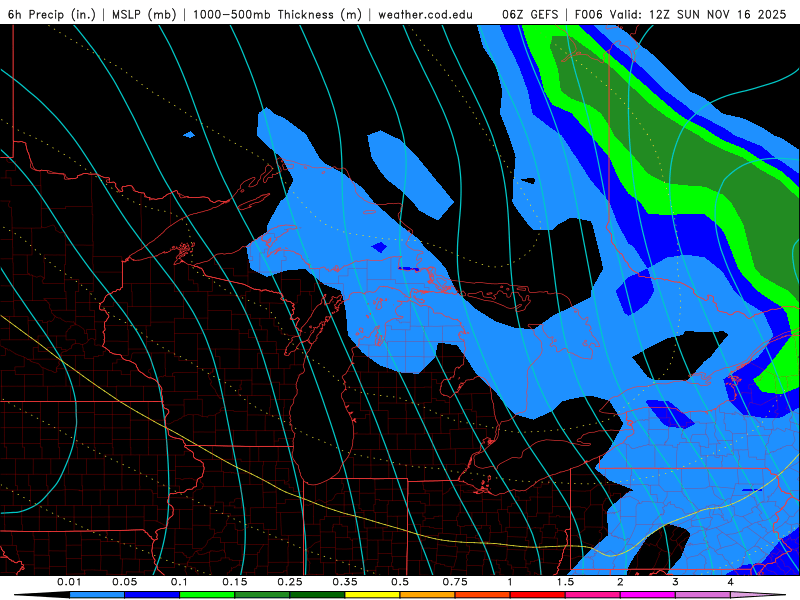Select the pink legend swatch after 1.5
800x600 pixels.
(x=593, y=595)
